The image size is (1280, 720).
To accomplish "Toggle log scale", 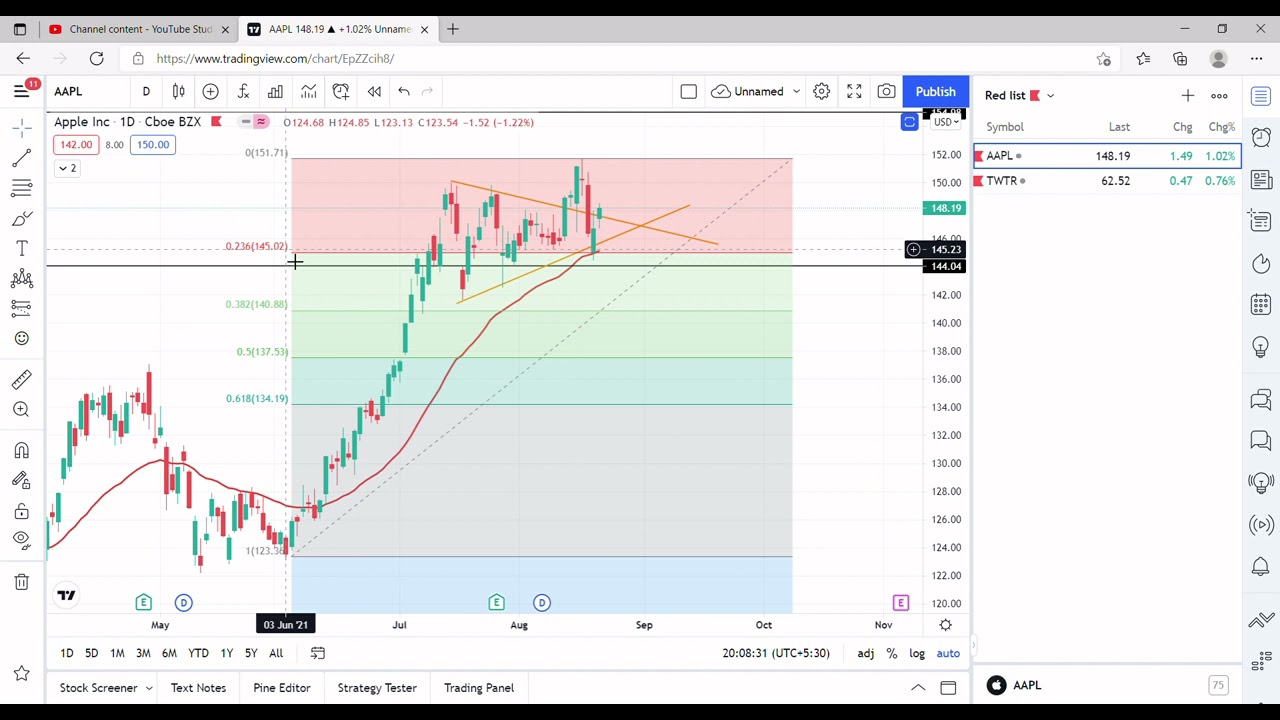I will [x=917, y=654].
